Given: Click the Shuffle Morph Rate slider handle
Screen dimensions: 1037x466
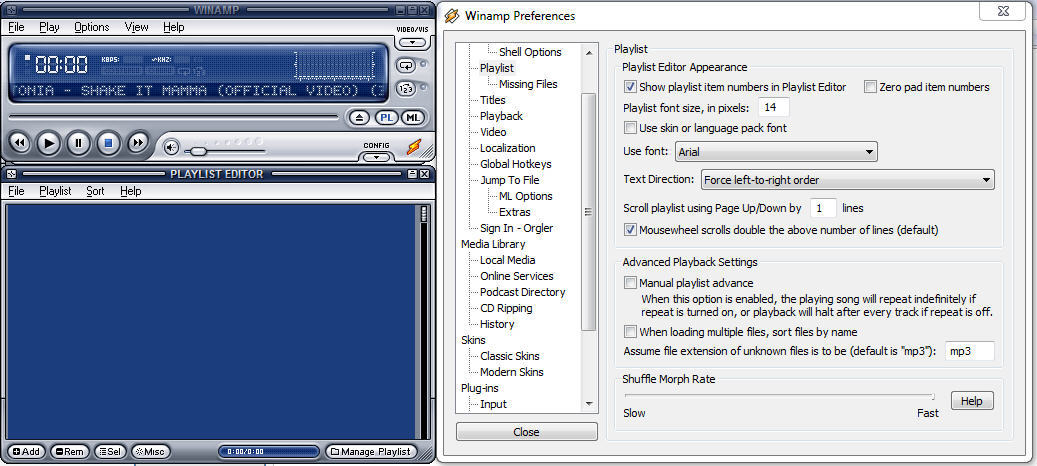Looking at the screenshot, I should pos(933,397).
